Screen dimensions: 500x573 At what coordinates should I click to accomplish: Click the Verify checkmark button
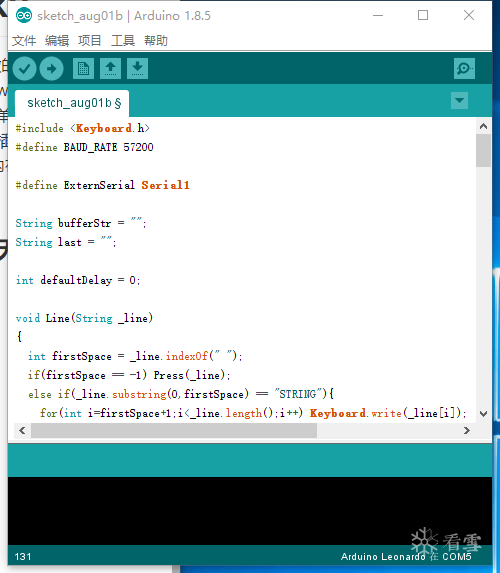pyautogui.click(x=24, y=68)
